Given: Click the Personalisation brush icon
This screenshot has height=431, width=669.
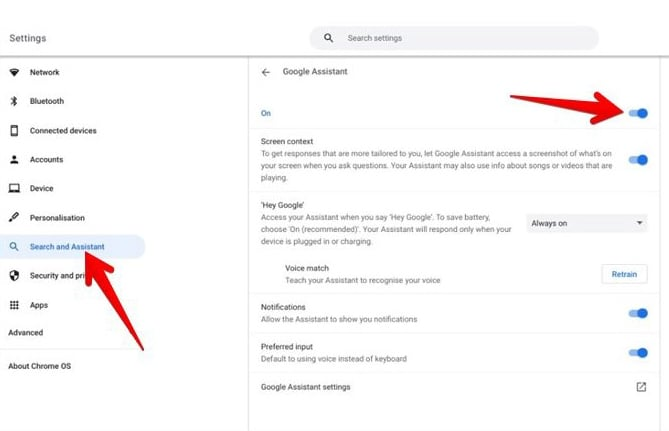Looking at the screenshot, I should coord(14,217).
